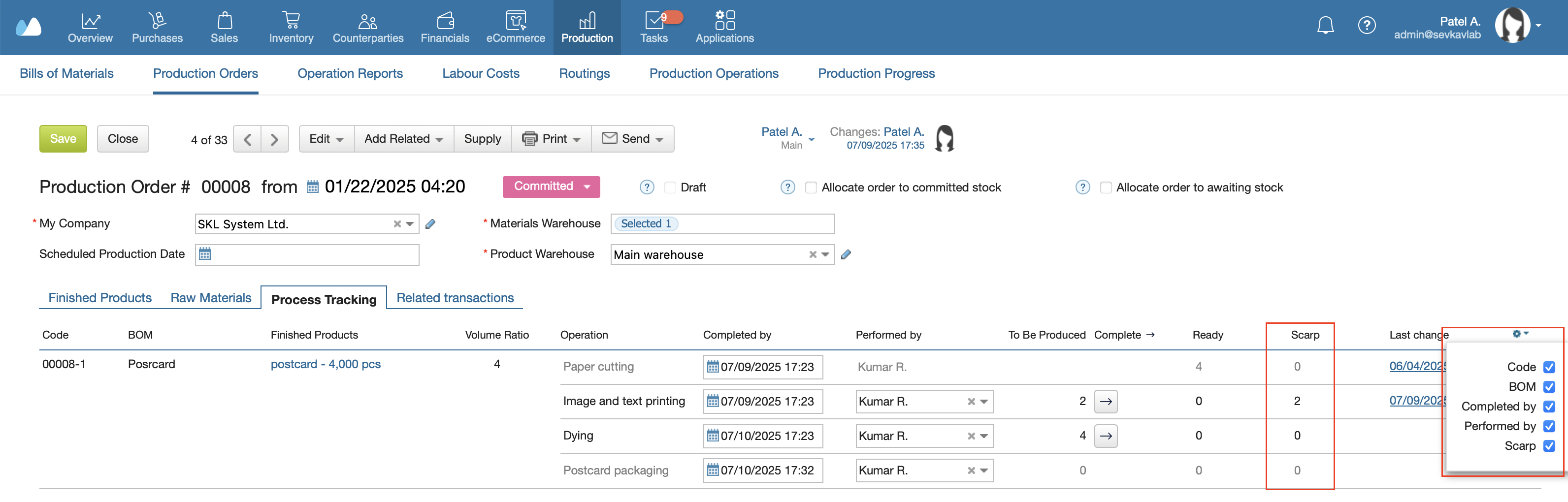
Task: Open Product Warehouse dropdown arrow
Action: [825, 254]
